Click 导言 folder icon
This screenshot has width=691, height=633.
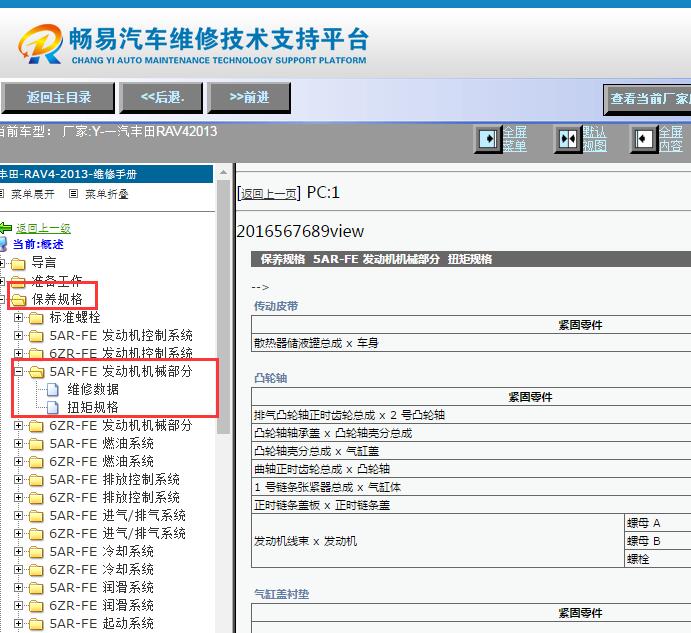coord(18,264)
